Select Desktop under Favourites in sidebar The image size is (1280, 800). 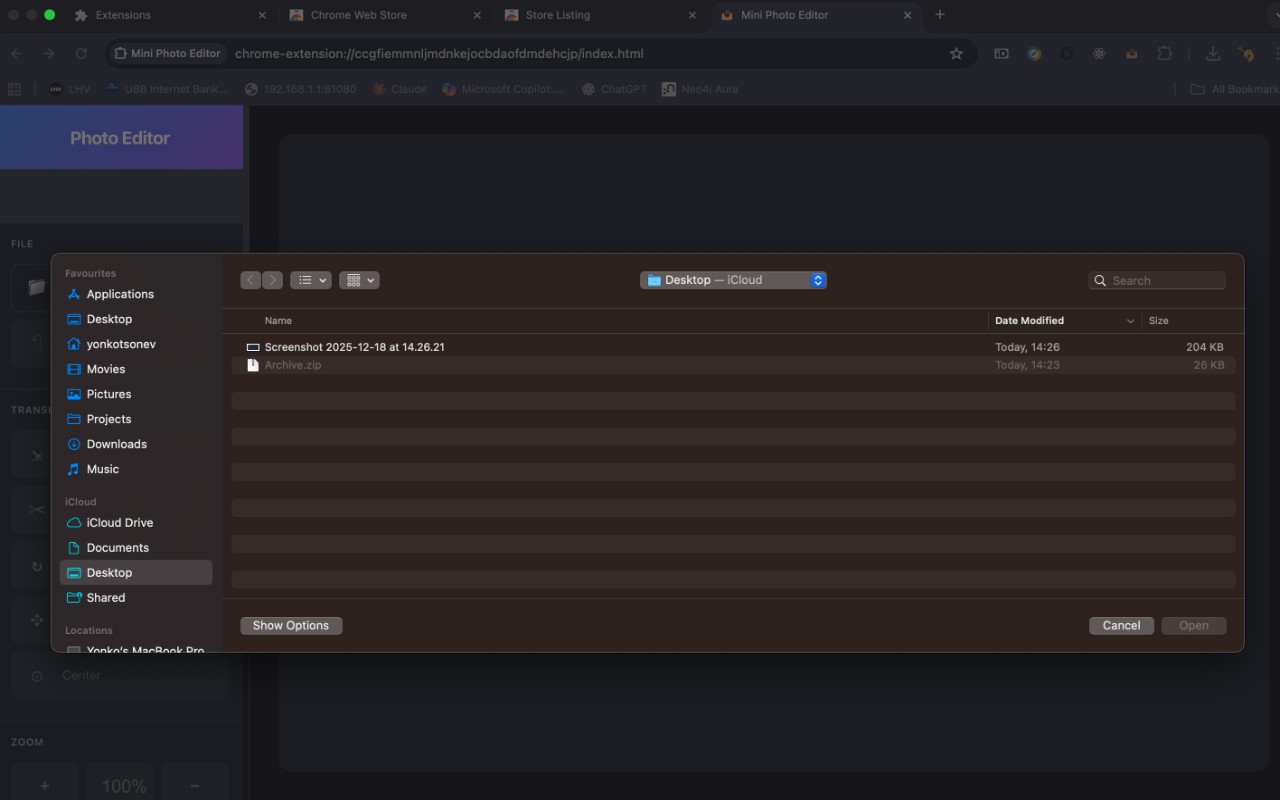(109, 319)
